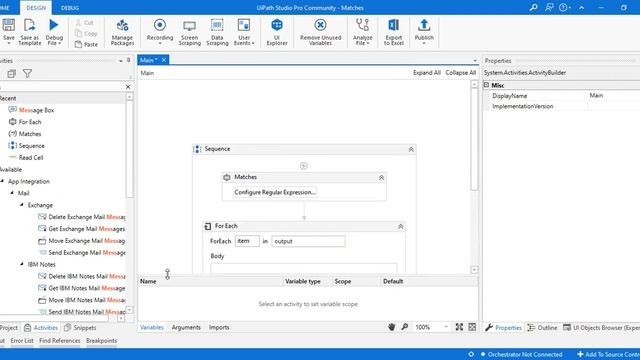
Task: Click fit to screen icon
Action: 459,327
